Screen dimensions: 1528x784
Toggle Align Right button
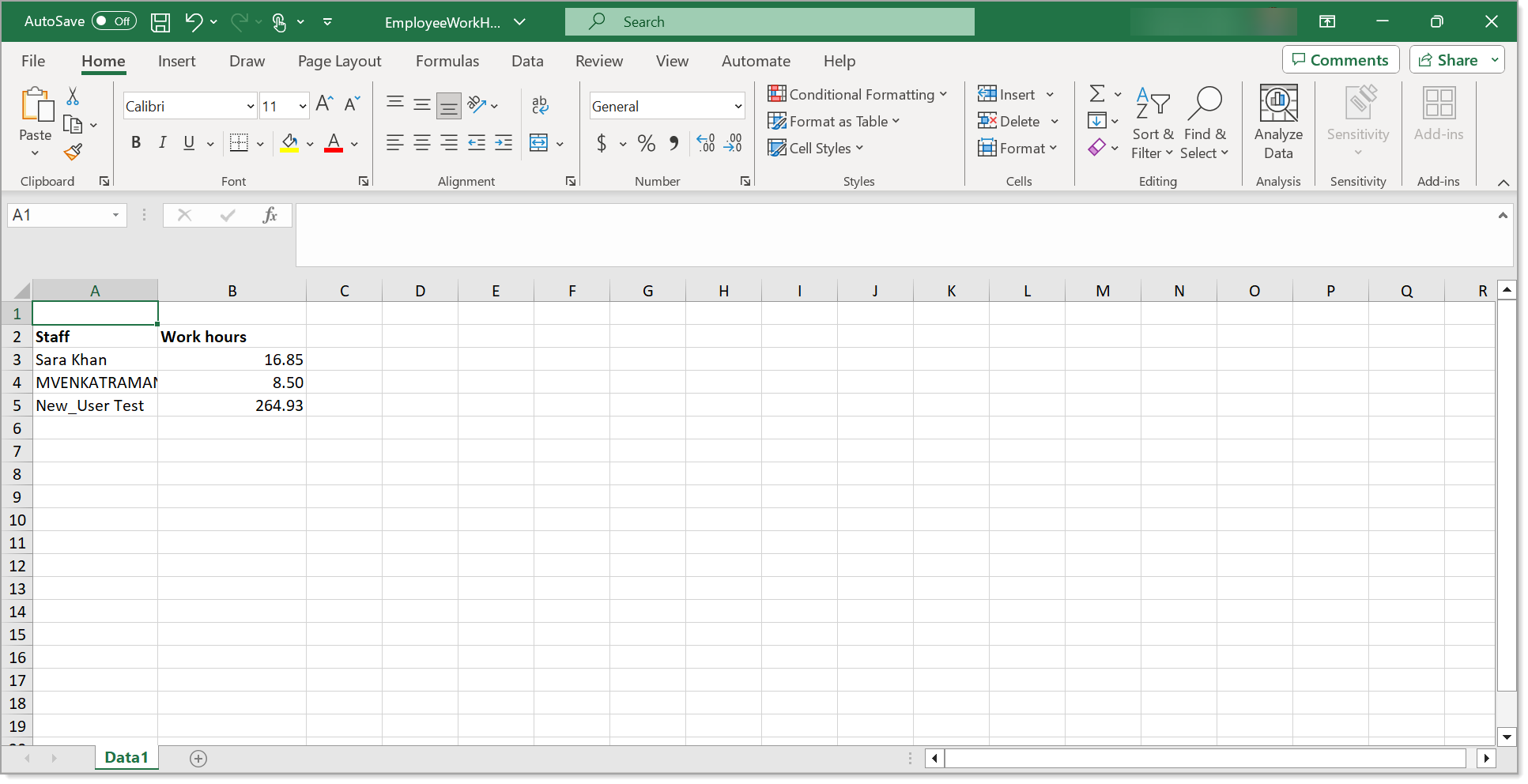[x=449, y=143]
